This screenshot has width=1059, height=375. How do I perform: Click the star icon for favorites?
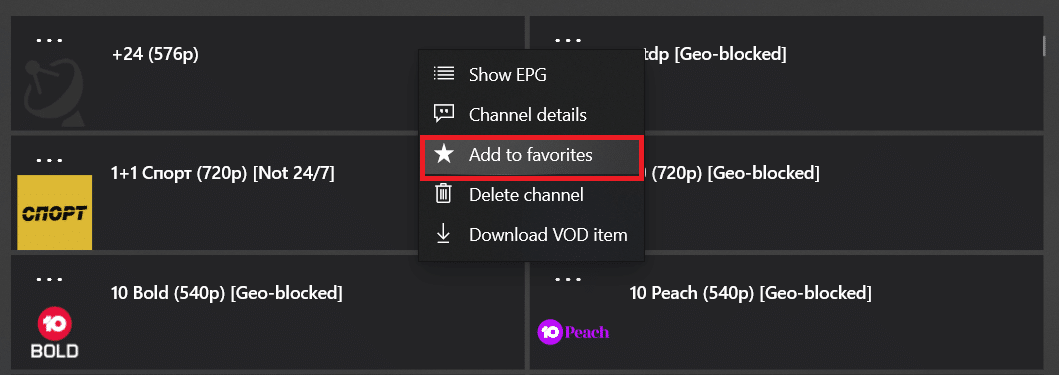444,155
